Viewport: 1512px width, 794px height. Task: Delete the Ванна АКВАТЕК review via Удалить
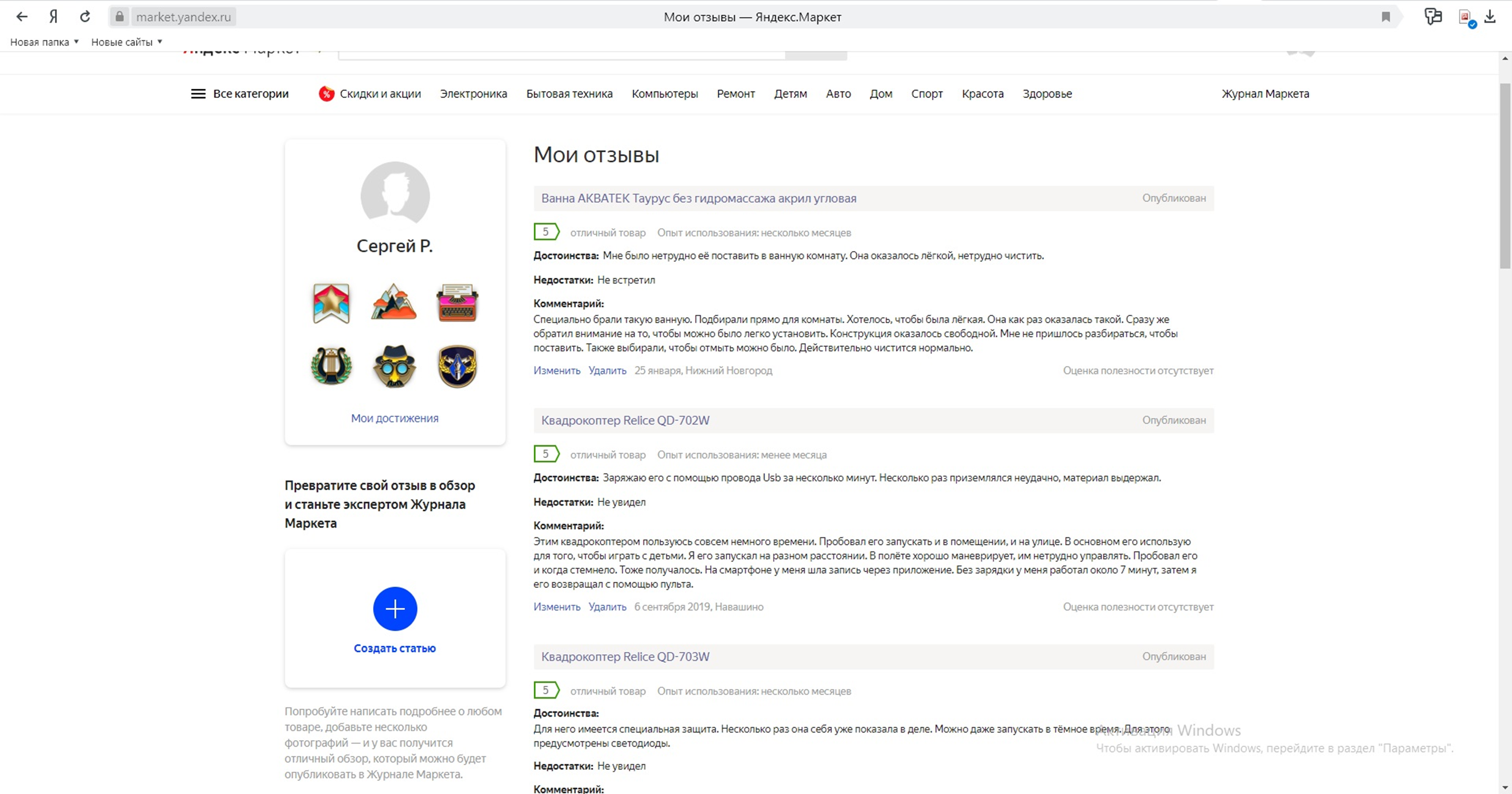(x=607, y=371)
